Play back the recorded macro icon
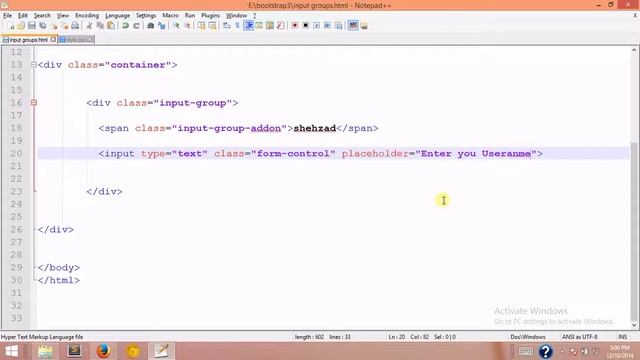 pos(316,26)
